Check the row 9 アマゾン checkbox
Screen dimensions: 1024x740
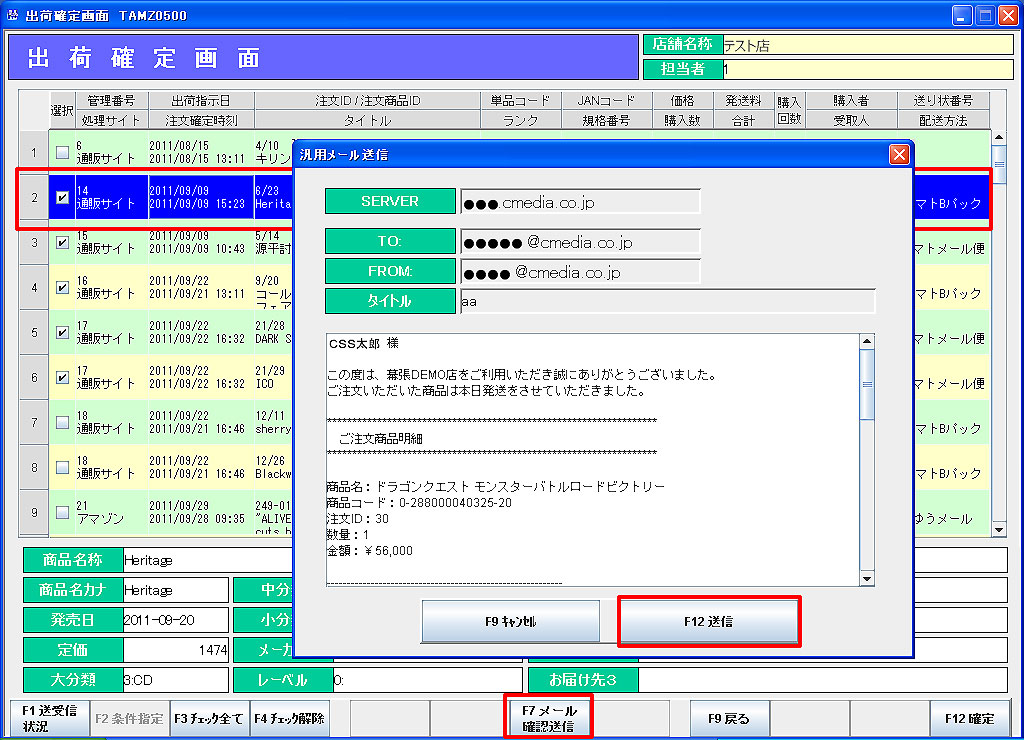point(63,512)
